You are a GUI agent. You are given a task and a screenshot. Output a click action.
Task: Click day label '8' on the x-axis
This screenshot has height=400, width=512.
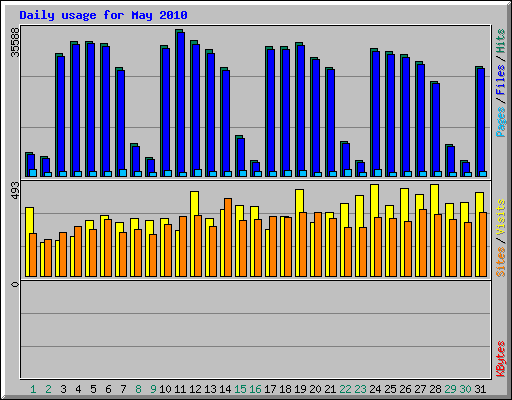[x=138, y=389]
